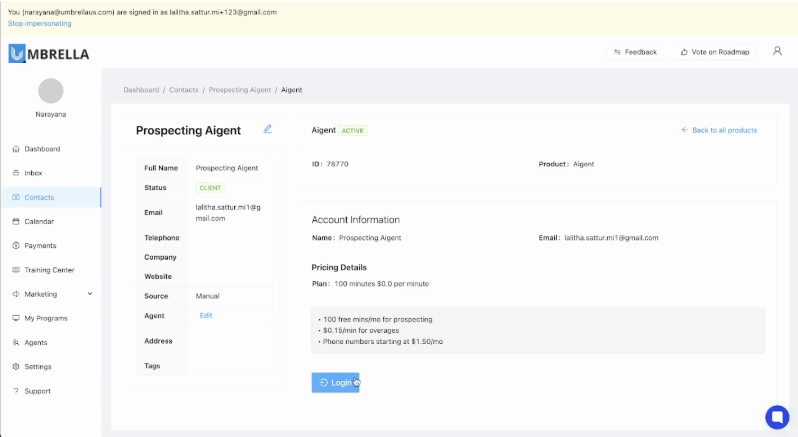Open the chat widget bubble
The width and height of the screenshot is (798, 437).
776,416
